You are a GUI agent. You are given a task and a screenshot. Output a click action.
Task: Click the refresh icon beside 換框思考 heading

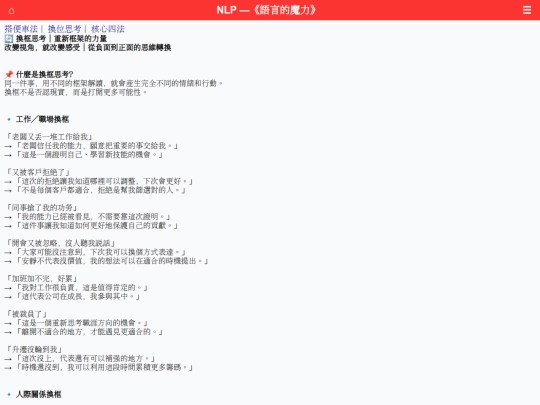[x=9, y=39]
